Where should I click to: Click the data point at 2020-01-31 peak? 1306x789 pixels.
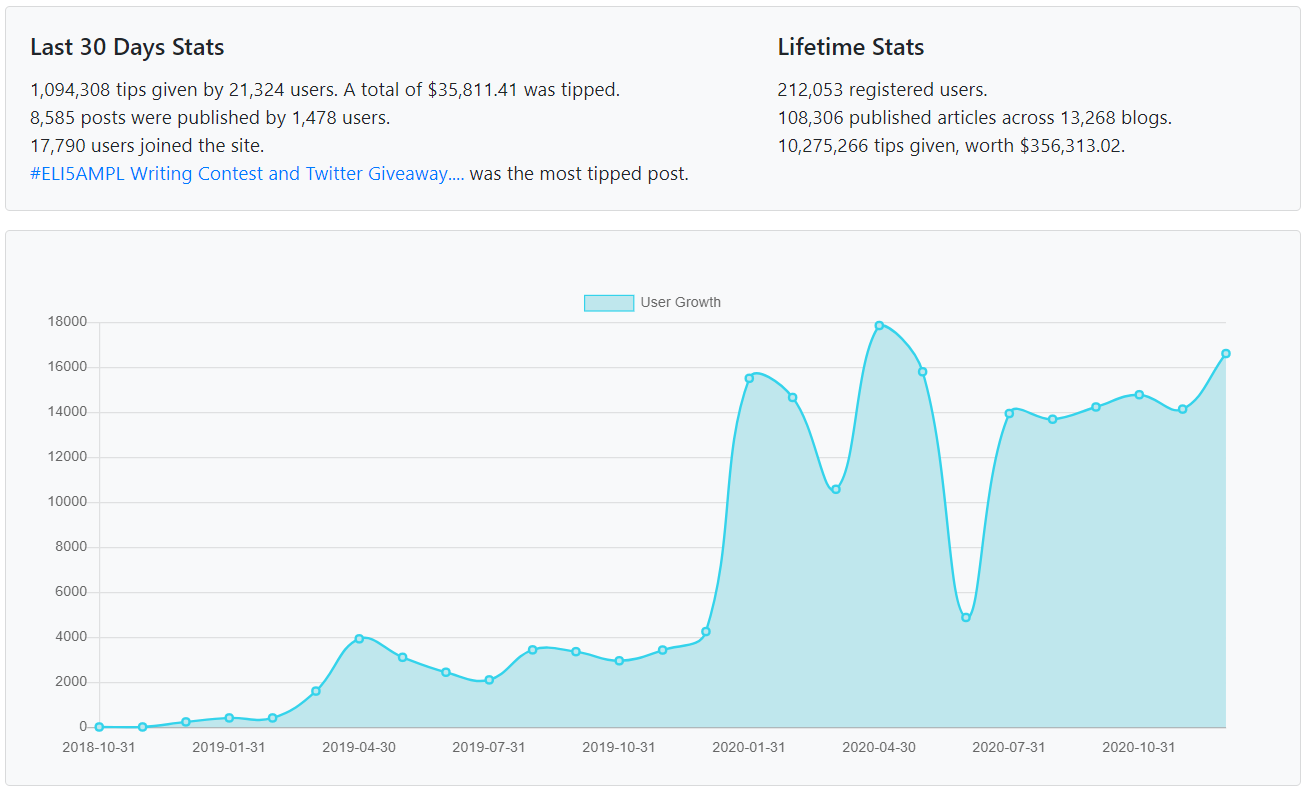click(x=749, y=378)
